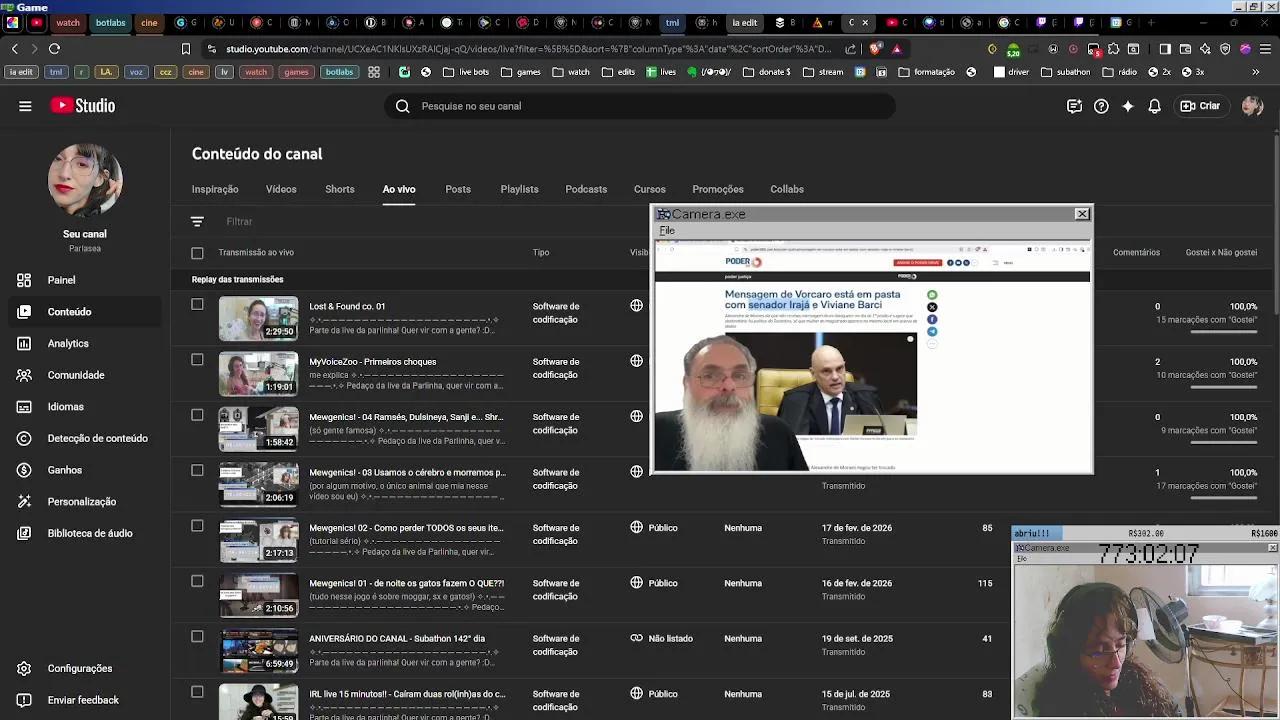The image size is (1280, 720).
Task: Click the browser back arrow
Action: [x=14, y=48]
